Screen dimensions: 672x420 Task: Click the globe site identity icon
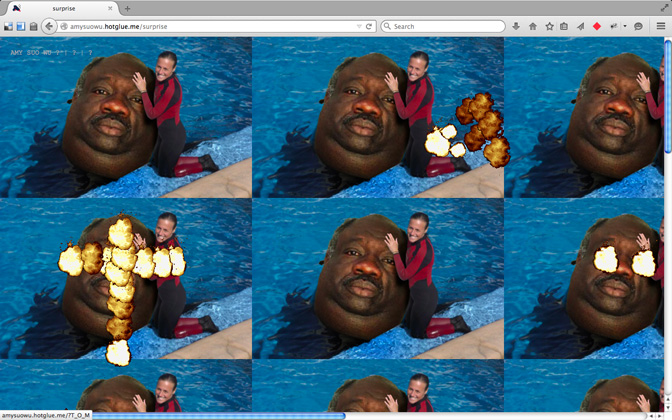coord(64,27)
